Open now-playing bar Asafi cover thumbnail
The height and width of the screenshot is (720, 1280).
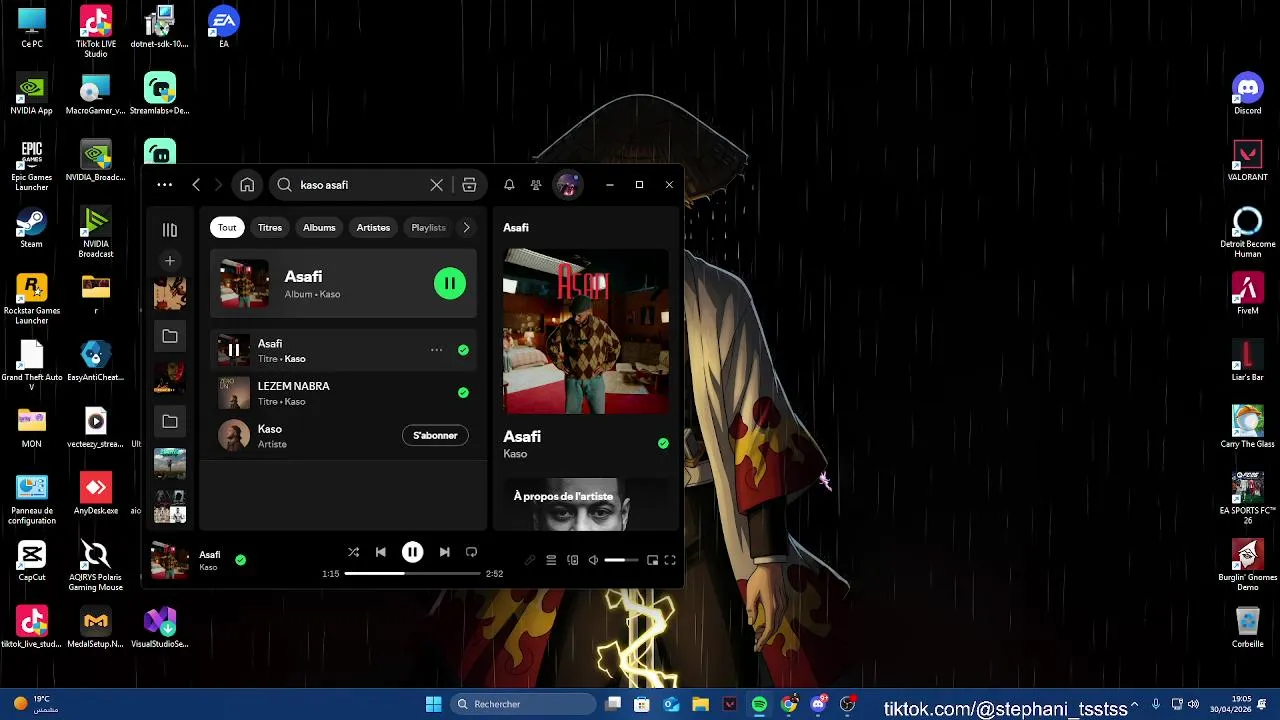pos(170,561)
